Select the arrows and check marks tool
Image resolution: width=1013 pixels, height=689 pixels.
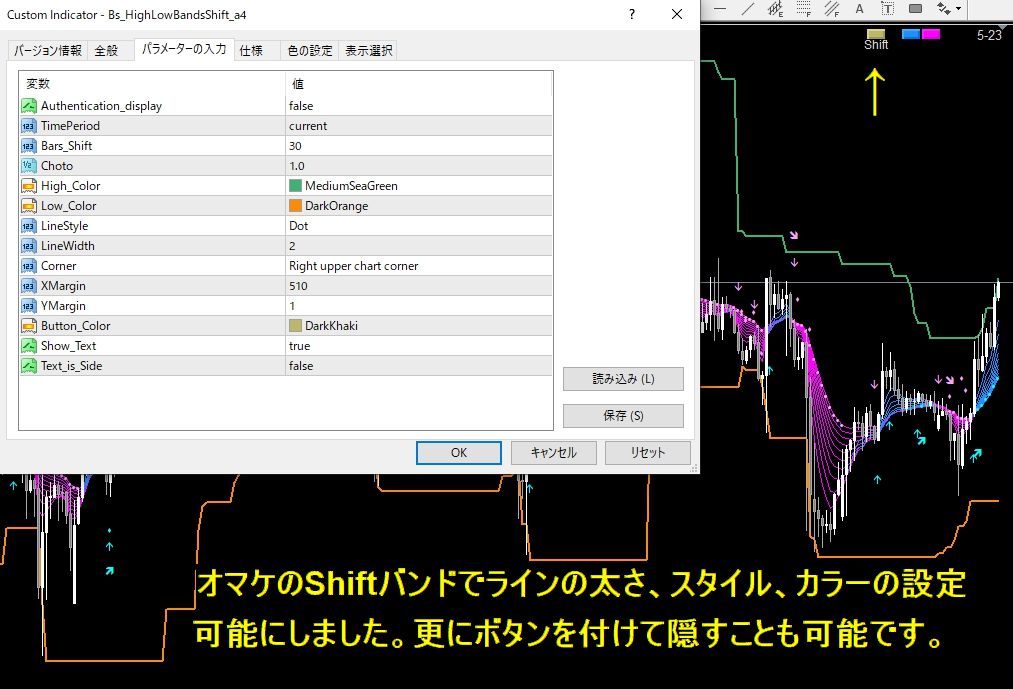tap(944, 9)
